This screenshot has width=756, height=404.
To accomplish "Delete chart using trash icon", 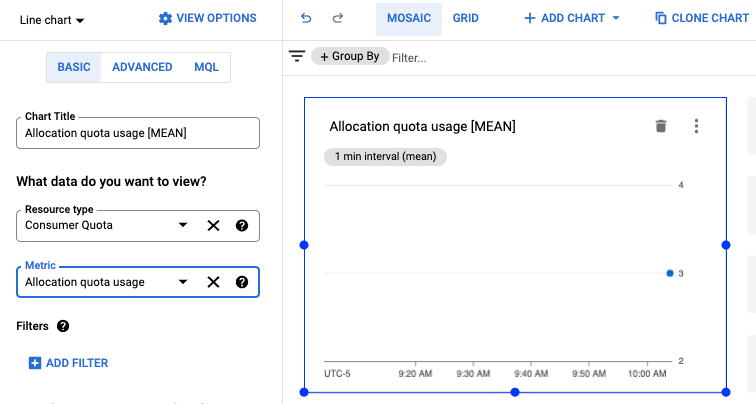I will pyautogui.click(x=660, y=126).
